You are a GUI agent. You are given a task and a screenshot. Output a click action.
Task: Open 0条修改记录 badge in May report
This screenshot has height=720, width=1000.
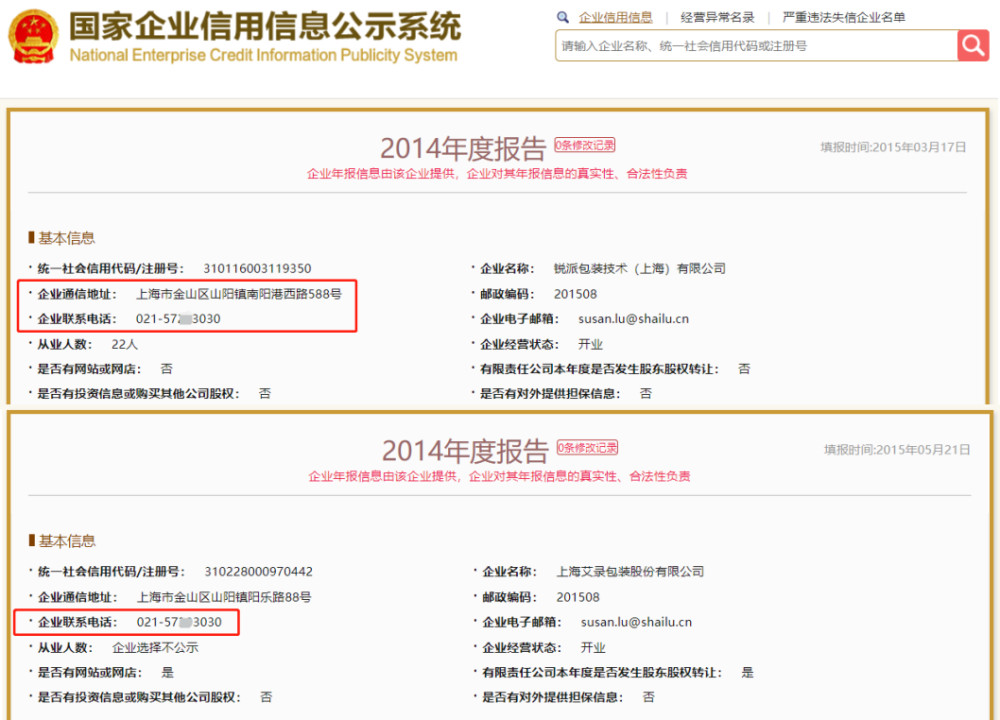point(587,448)
